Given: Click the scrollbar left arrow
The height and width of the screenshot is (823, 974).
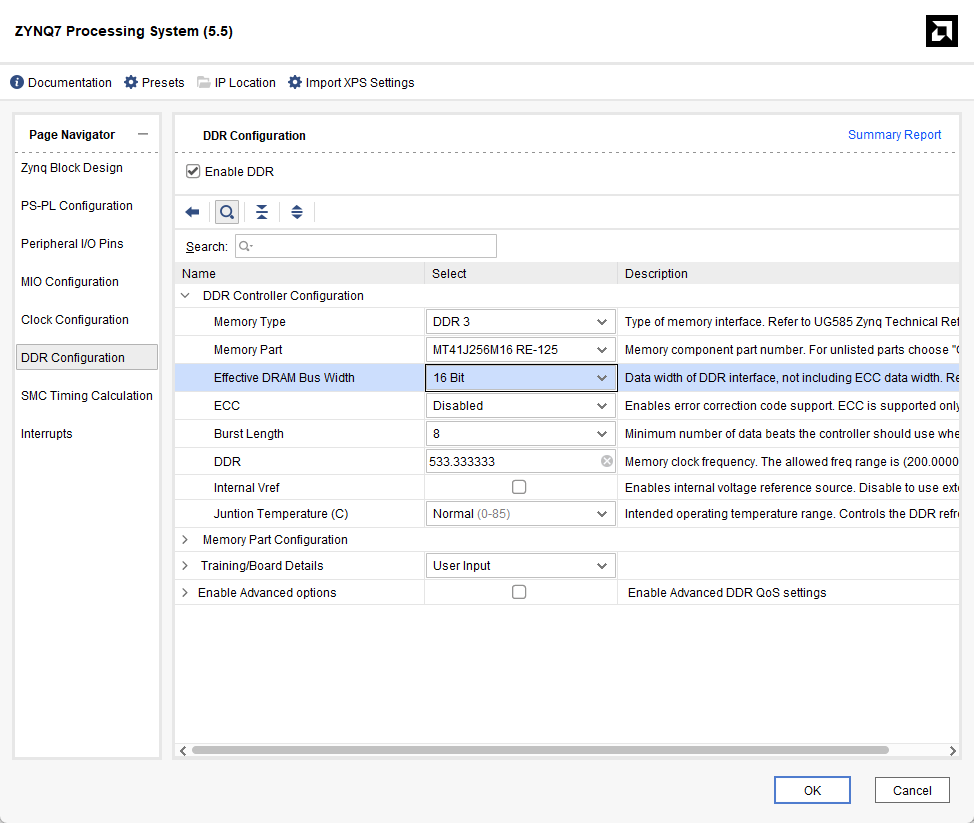Looking at the screenshot, I should click(x=183, y=750).
